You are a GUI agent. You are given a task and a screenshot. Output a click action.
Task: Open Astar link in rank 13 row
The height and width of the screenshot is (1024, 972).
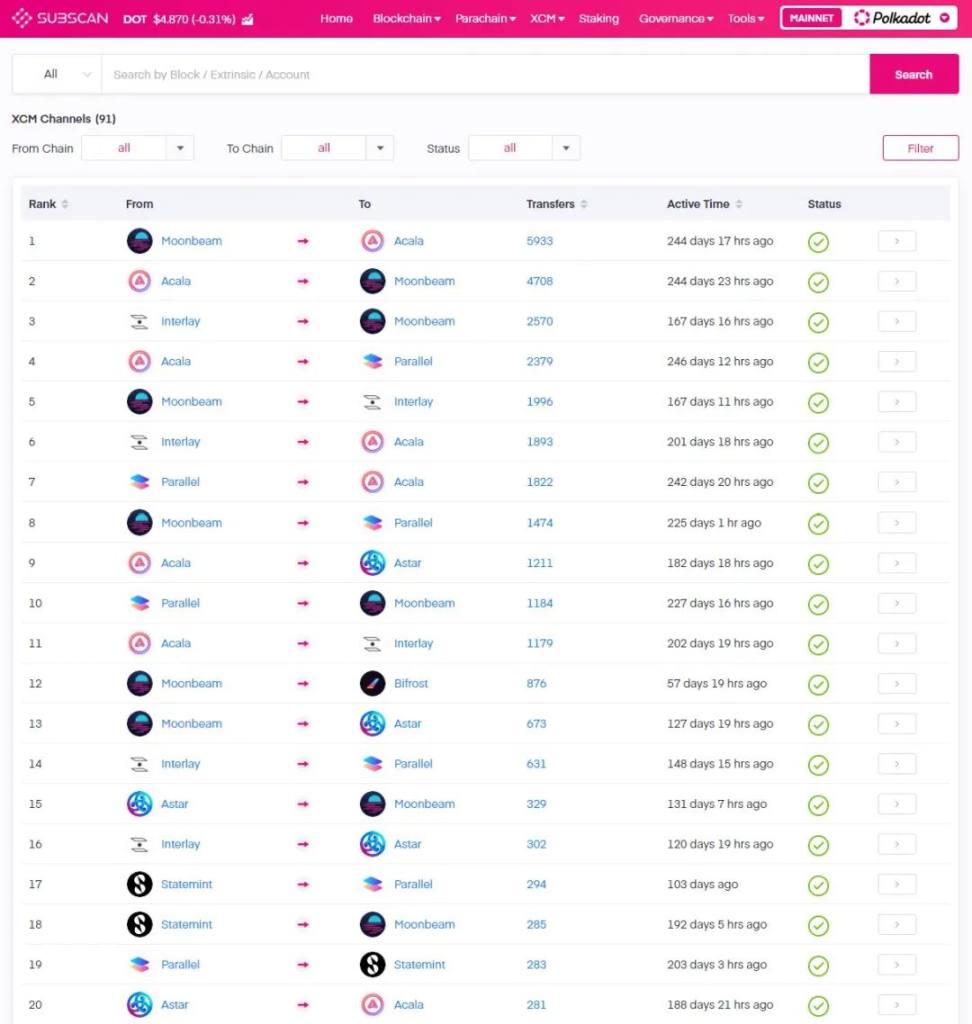(x=408, y=724)
